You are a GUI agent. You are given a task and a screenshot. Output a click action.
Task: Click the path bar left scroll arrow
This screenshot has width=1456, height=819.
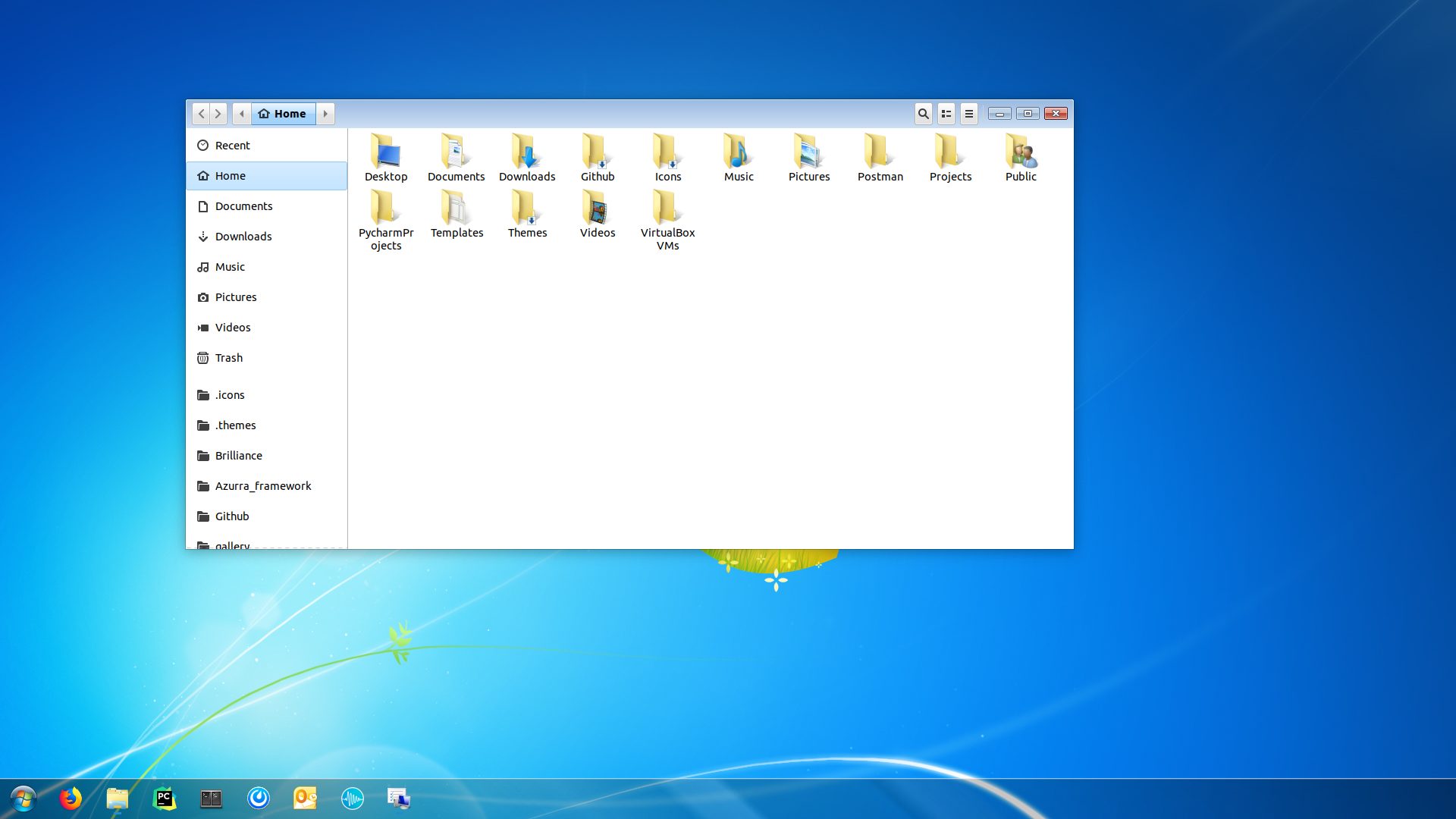(x=242, y=114)
